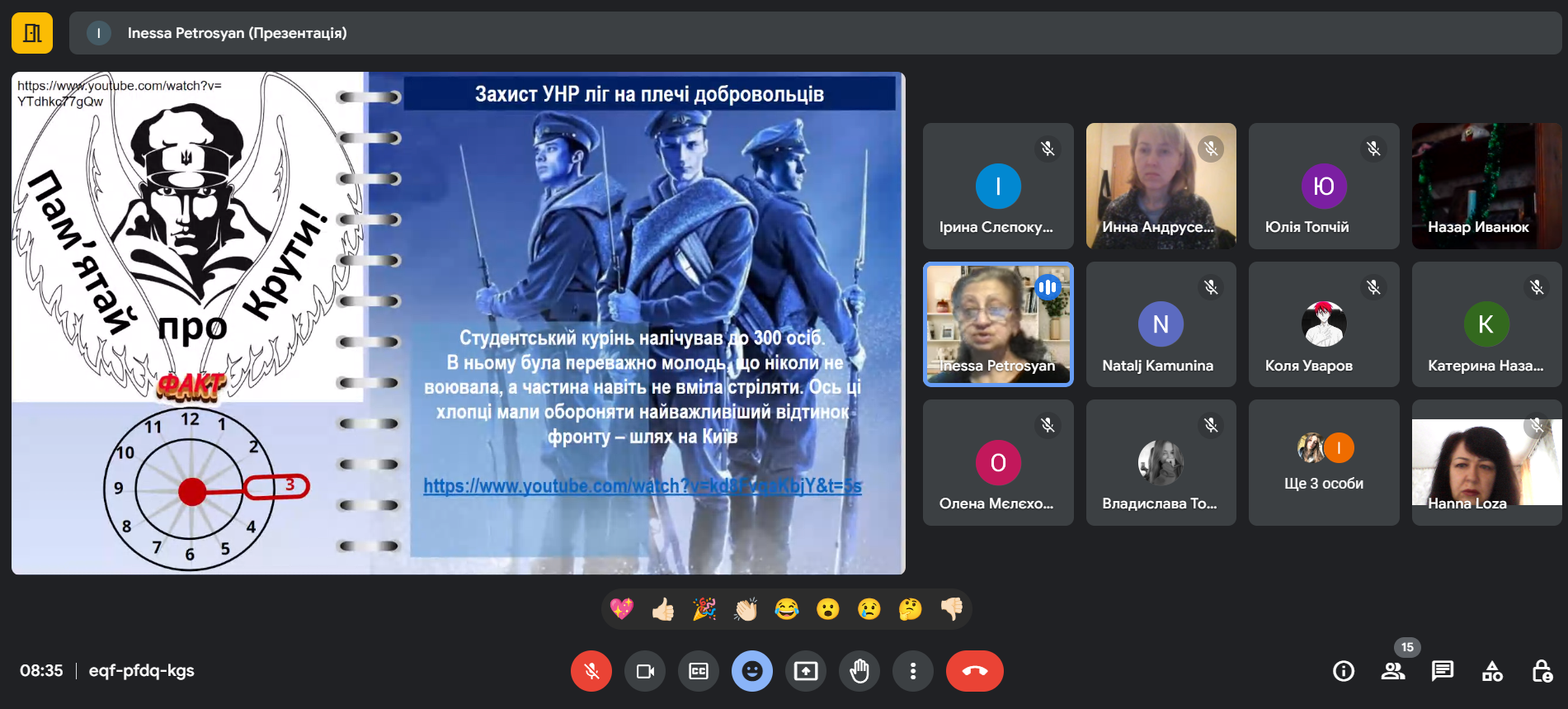Leave the call with red hang-up button
Screen dimensions: 1568x709
(x=975, y=671)
